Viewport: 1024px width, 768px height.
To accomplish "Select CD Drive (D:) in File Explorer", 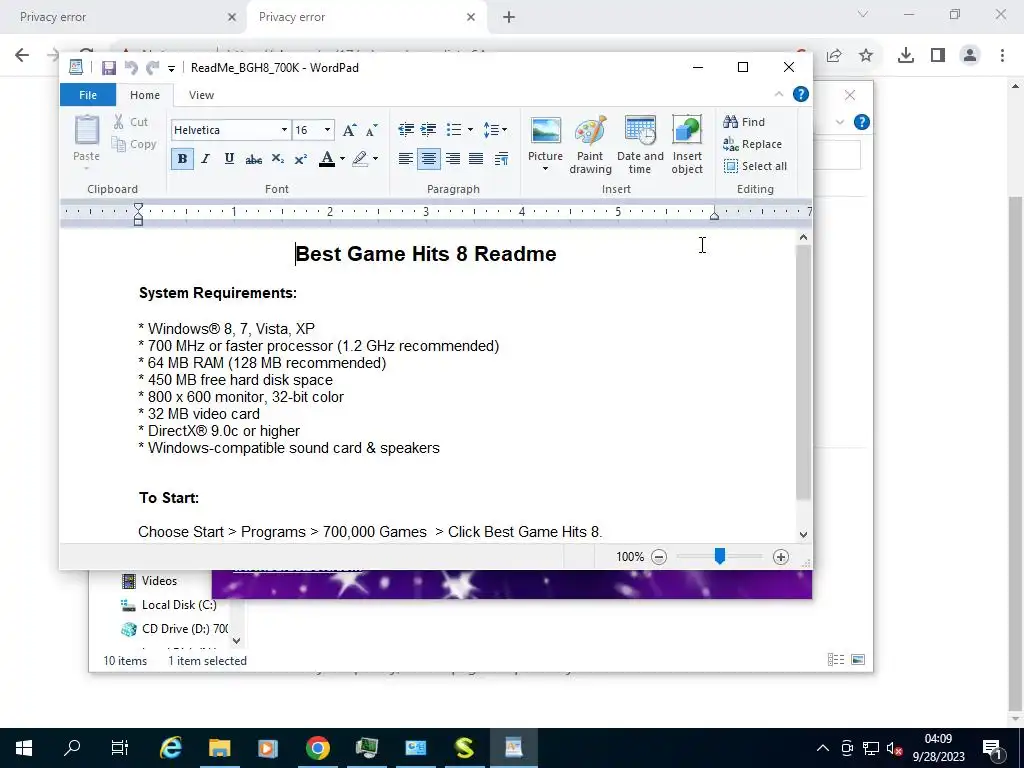I will (x=174, y=629).
